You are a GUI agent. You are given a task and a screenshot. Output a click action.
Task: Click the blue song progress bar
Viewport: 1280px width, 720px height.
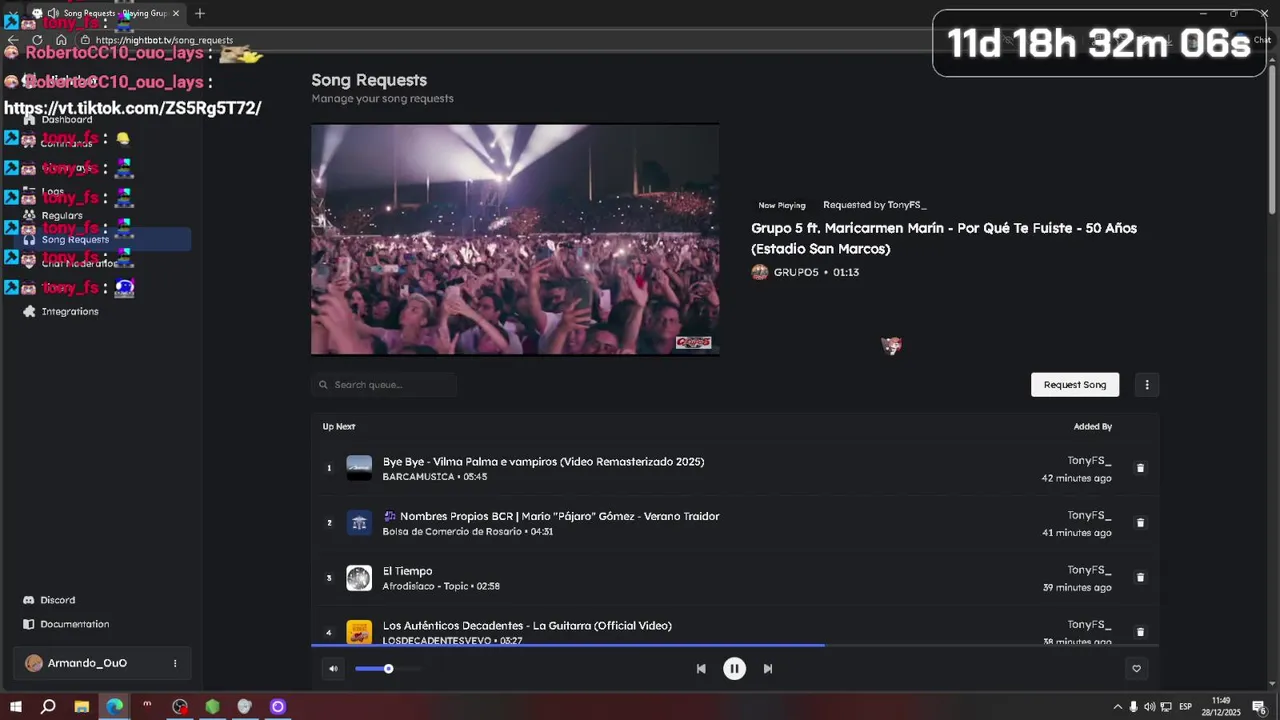(x=567, y=645)
